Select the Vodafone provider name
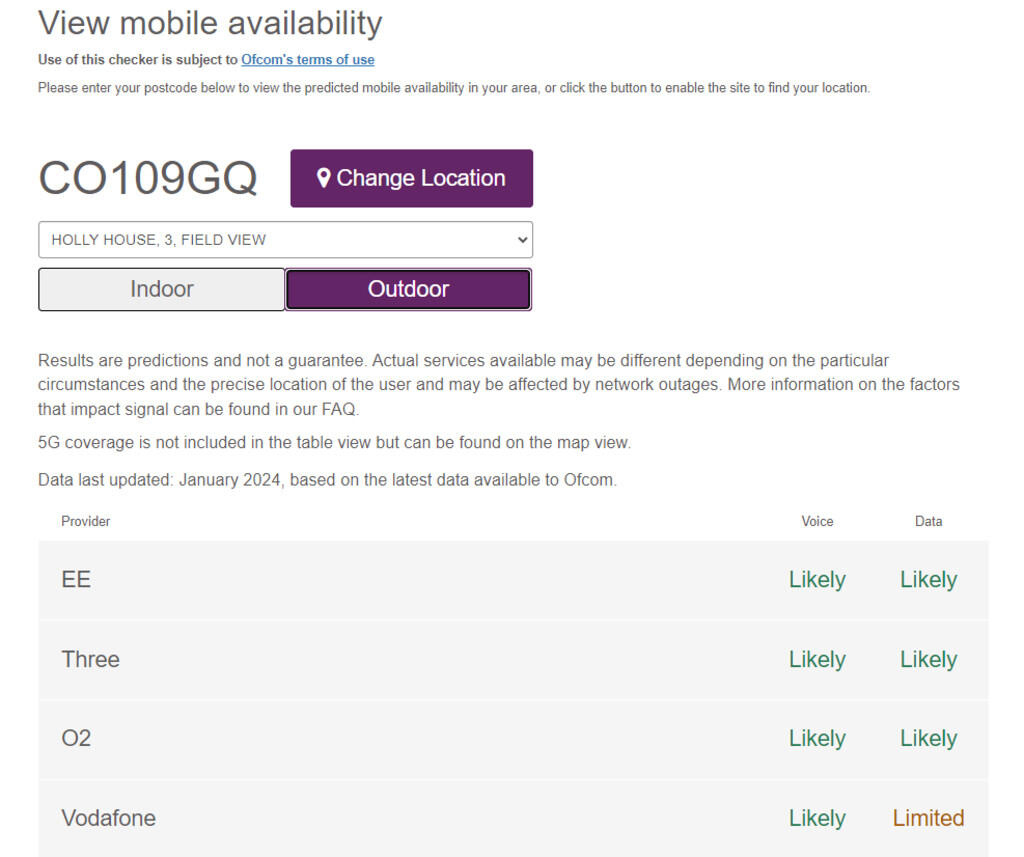Screen dimensions: 1024x857 pos(108,818)
